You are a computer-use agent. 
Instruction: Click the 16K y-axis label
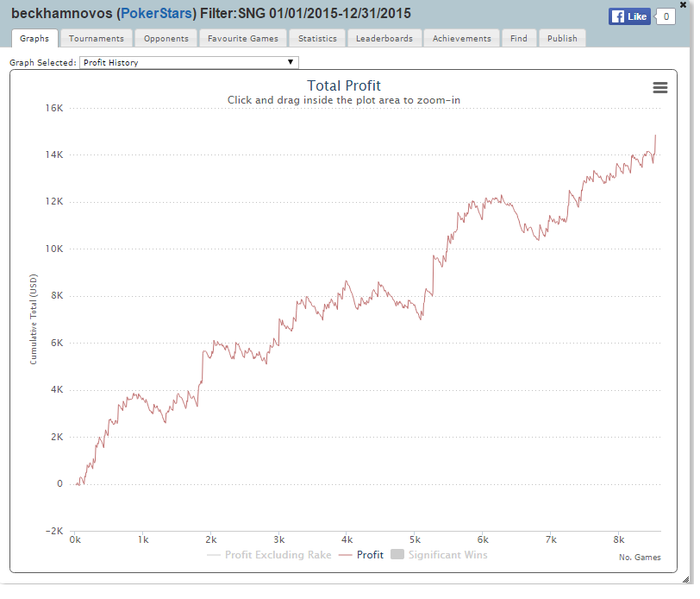[54, 108]
